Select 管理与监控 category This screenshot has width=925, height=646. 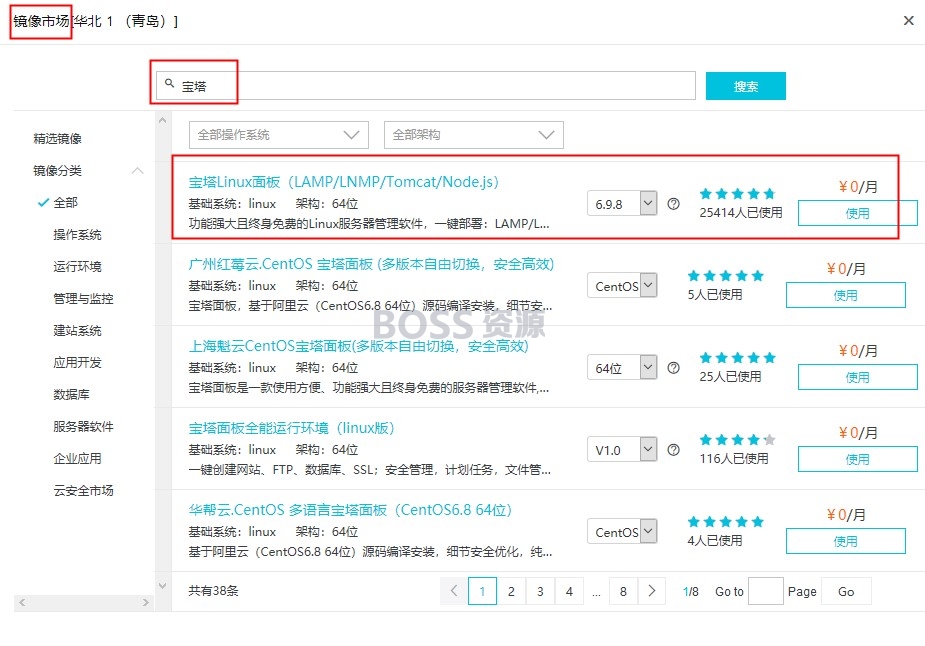coord(83,299)
